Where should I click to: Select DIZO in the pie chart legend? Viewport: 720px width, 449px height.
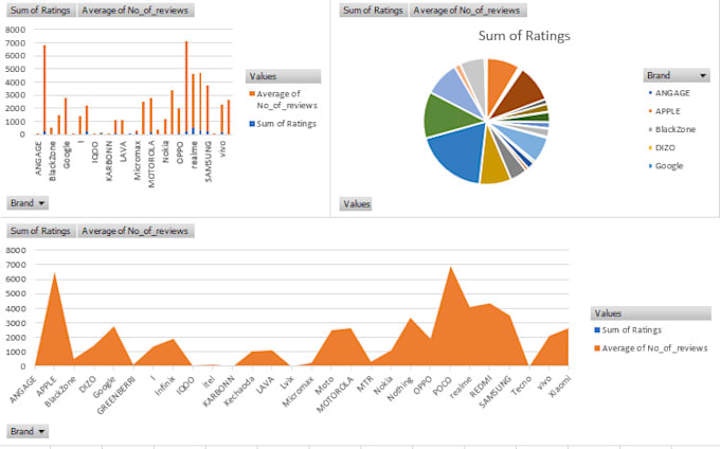665,148
